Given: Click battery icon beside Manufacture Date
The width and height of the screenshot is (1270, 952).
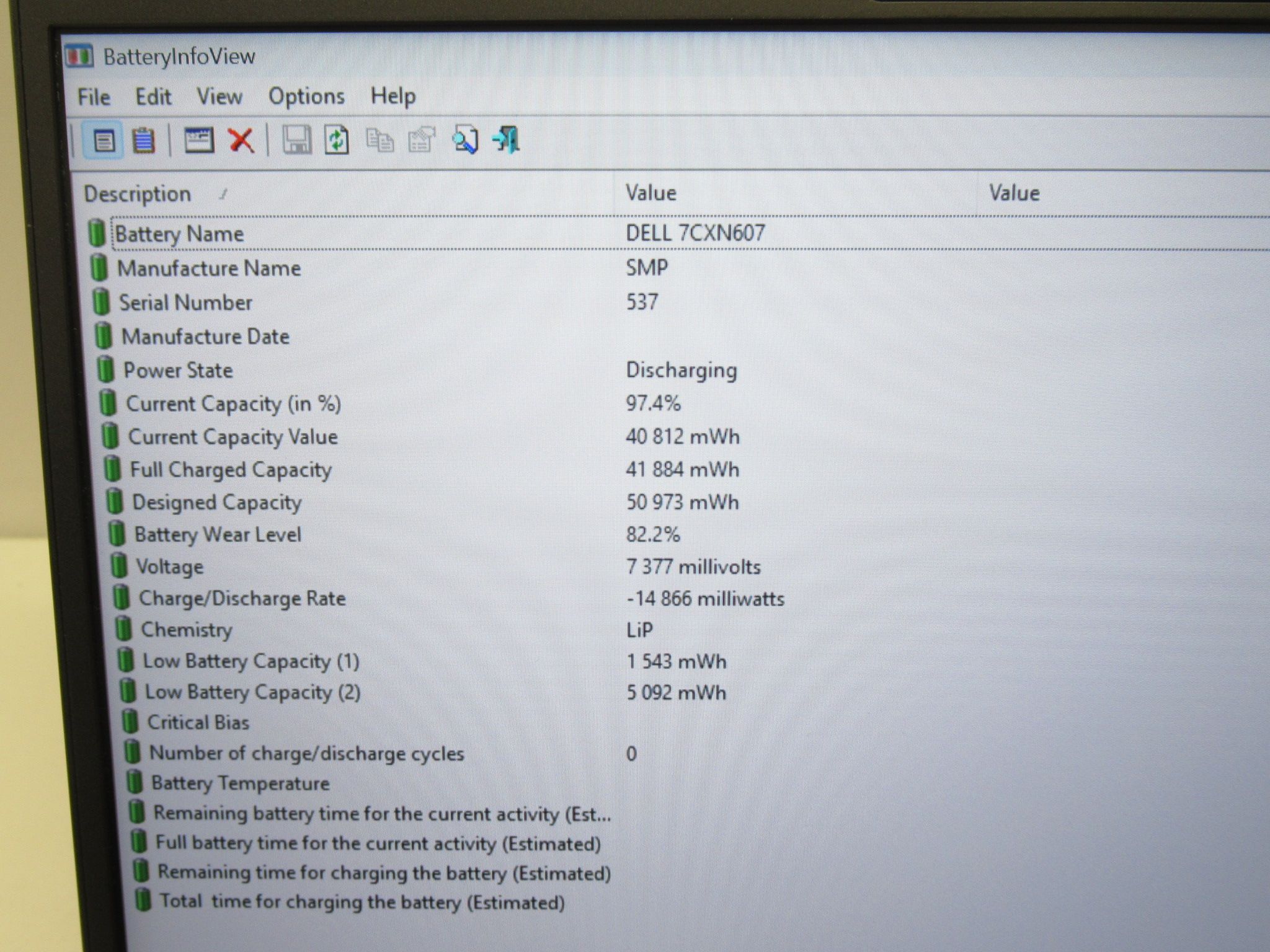Looking at the screenshot, I should (x=103, y=335).
